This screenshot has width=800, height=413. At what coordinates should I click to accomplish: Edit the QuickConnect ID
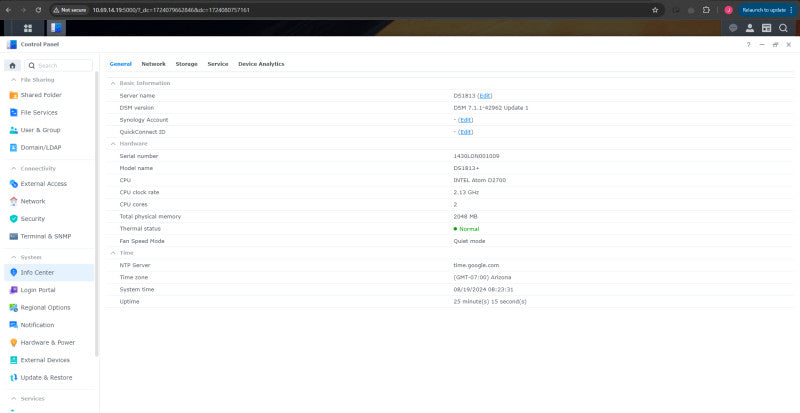click(466, 132)
